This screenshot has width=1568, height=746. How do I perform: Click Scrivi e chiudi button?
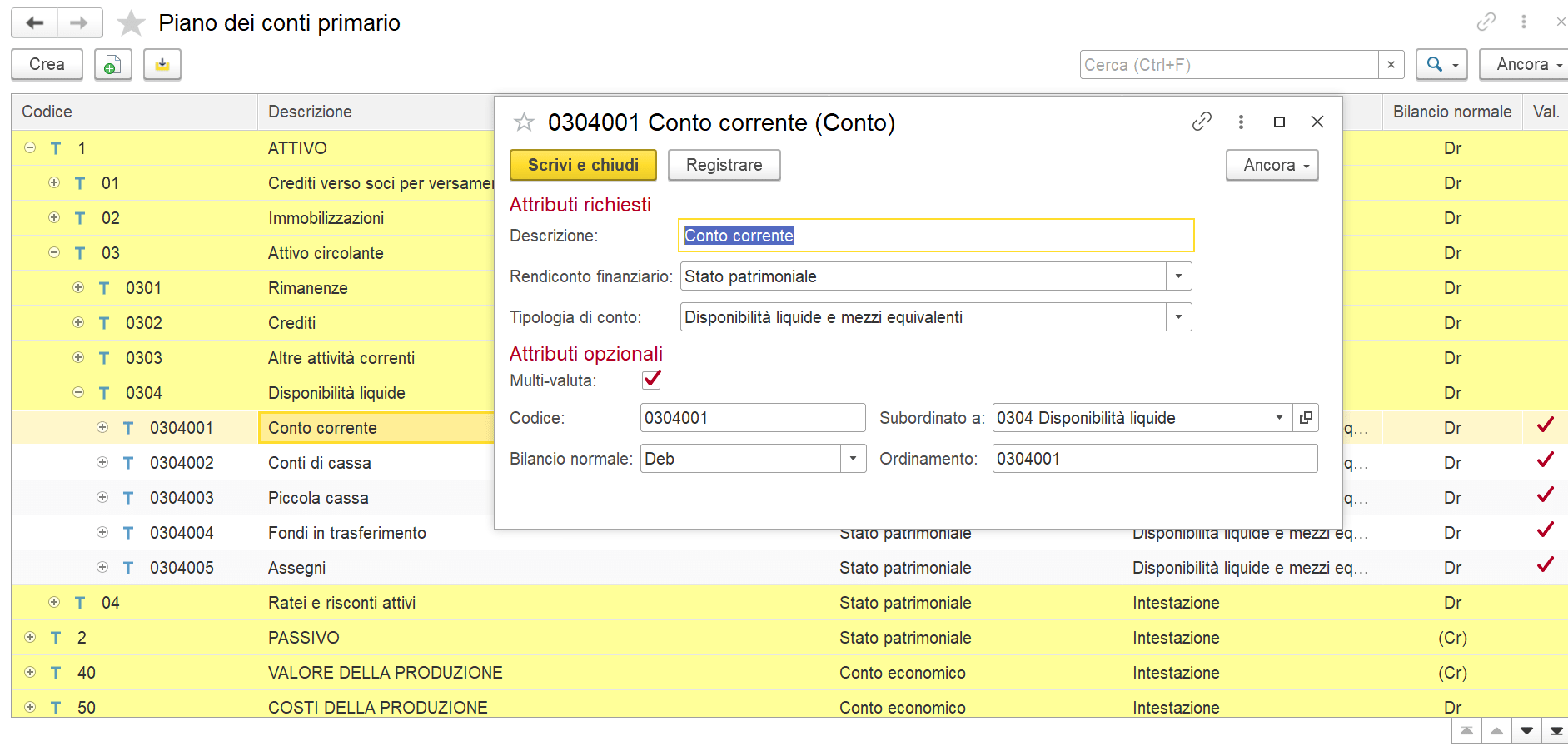click(x=583, y=165)
